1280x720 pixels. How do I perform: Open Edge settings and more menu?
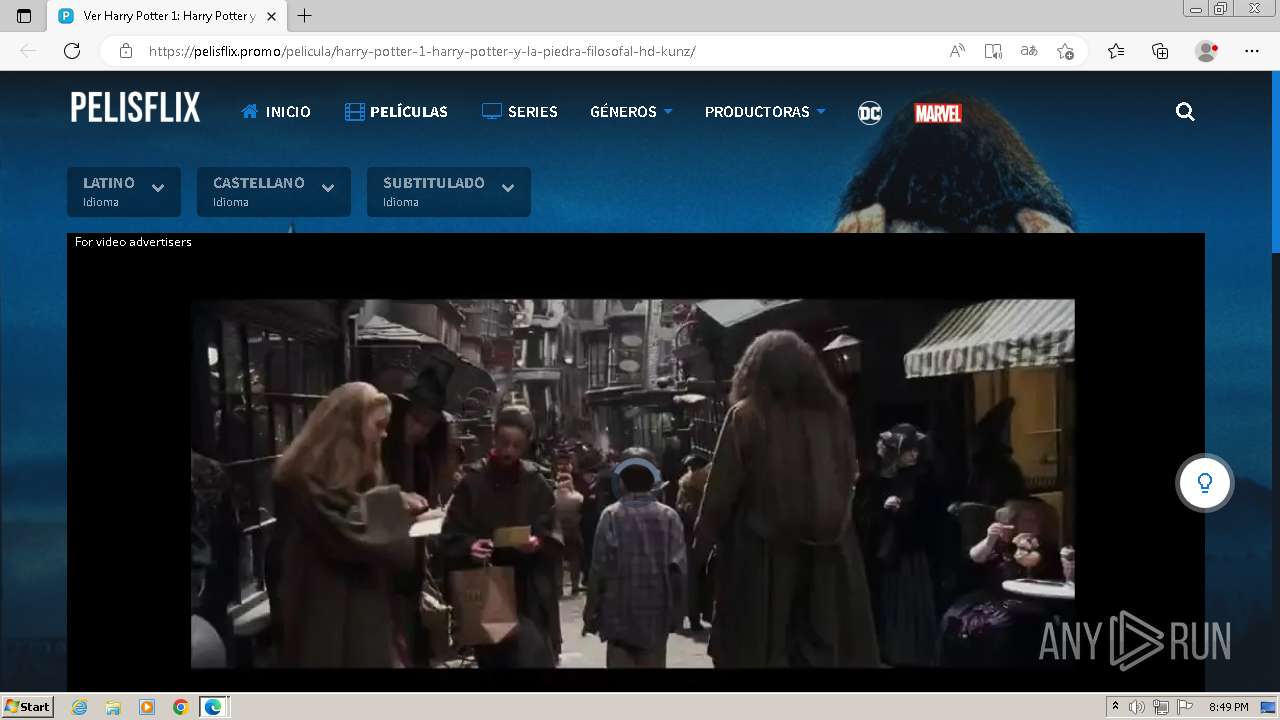pyautogui.click(x=1252, y=51)
